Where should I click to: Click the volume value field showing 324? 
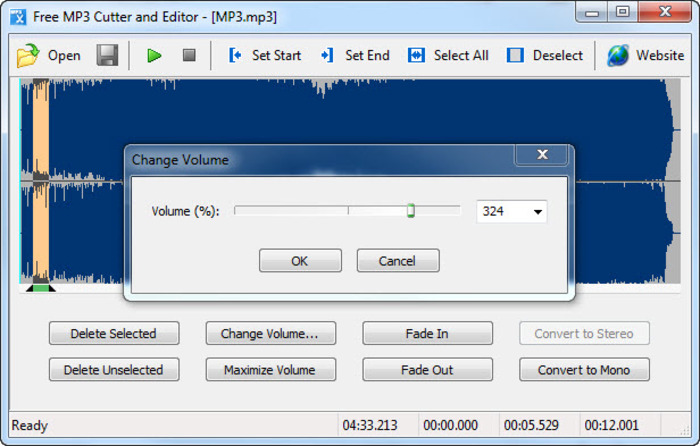click(502, 212)
